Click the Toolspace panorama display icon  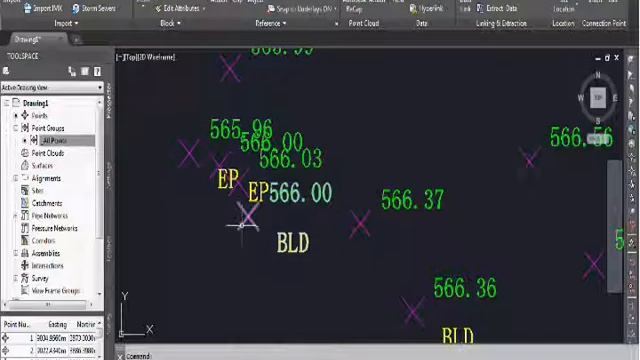pyautogui.click(x=85, y=71)
